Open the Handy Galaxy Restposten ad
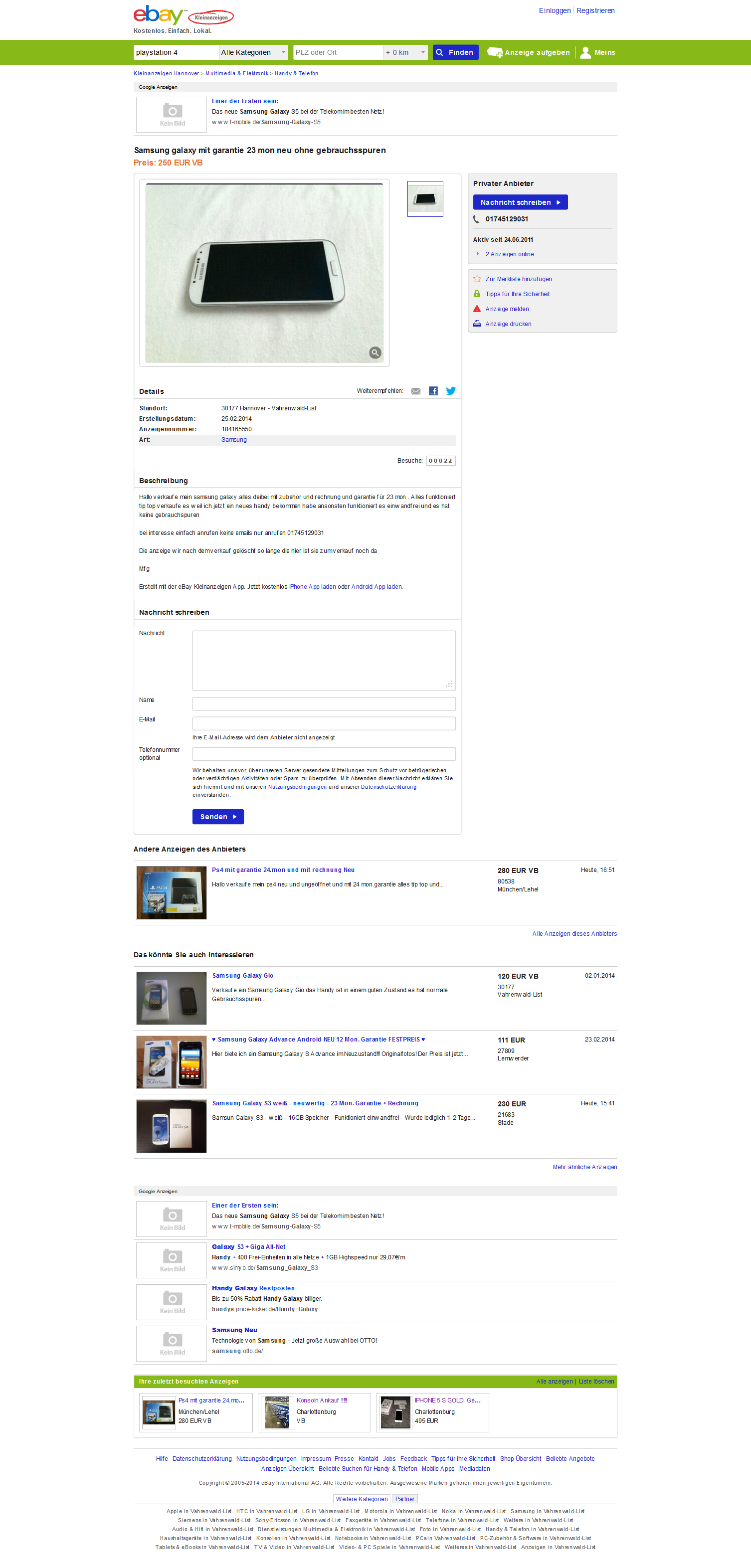 click(253, 1289)
